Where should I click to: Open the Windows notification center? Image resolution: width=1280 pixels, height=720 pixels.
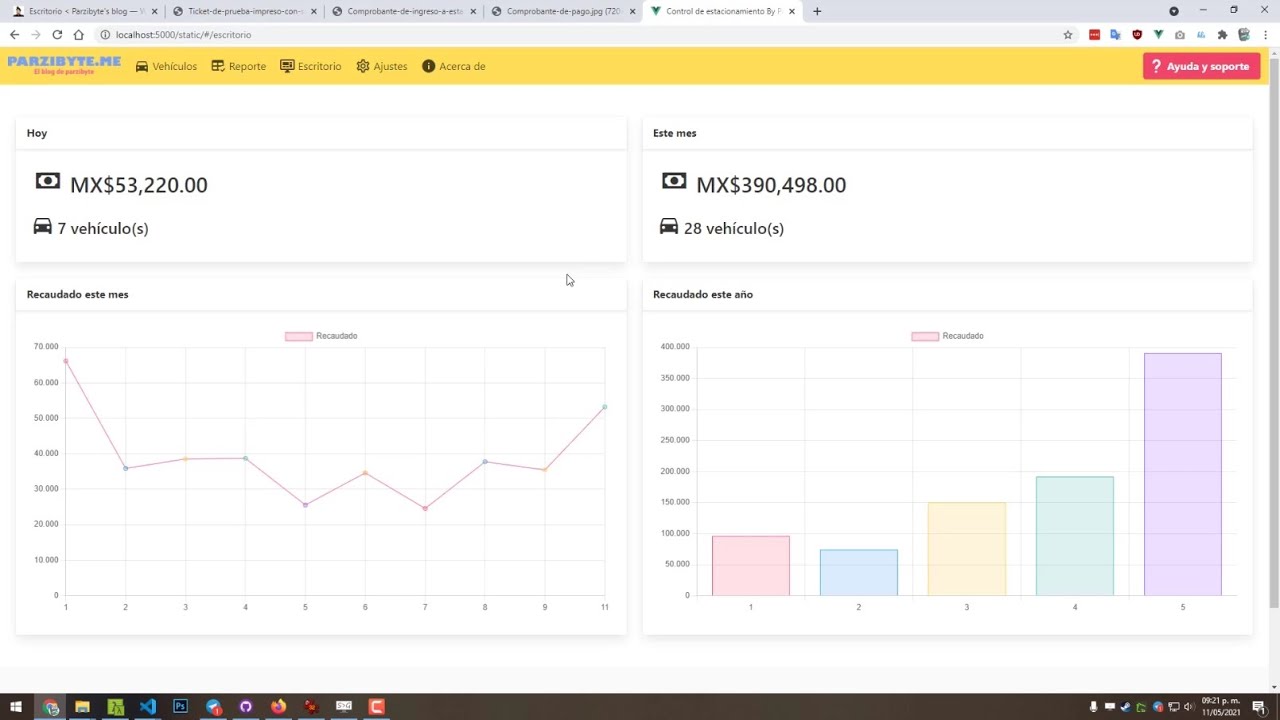[x=1259, y=707]
